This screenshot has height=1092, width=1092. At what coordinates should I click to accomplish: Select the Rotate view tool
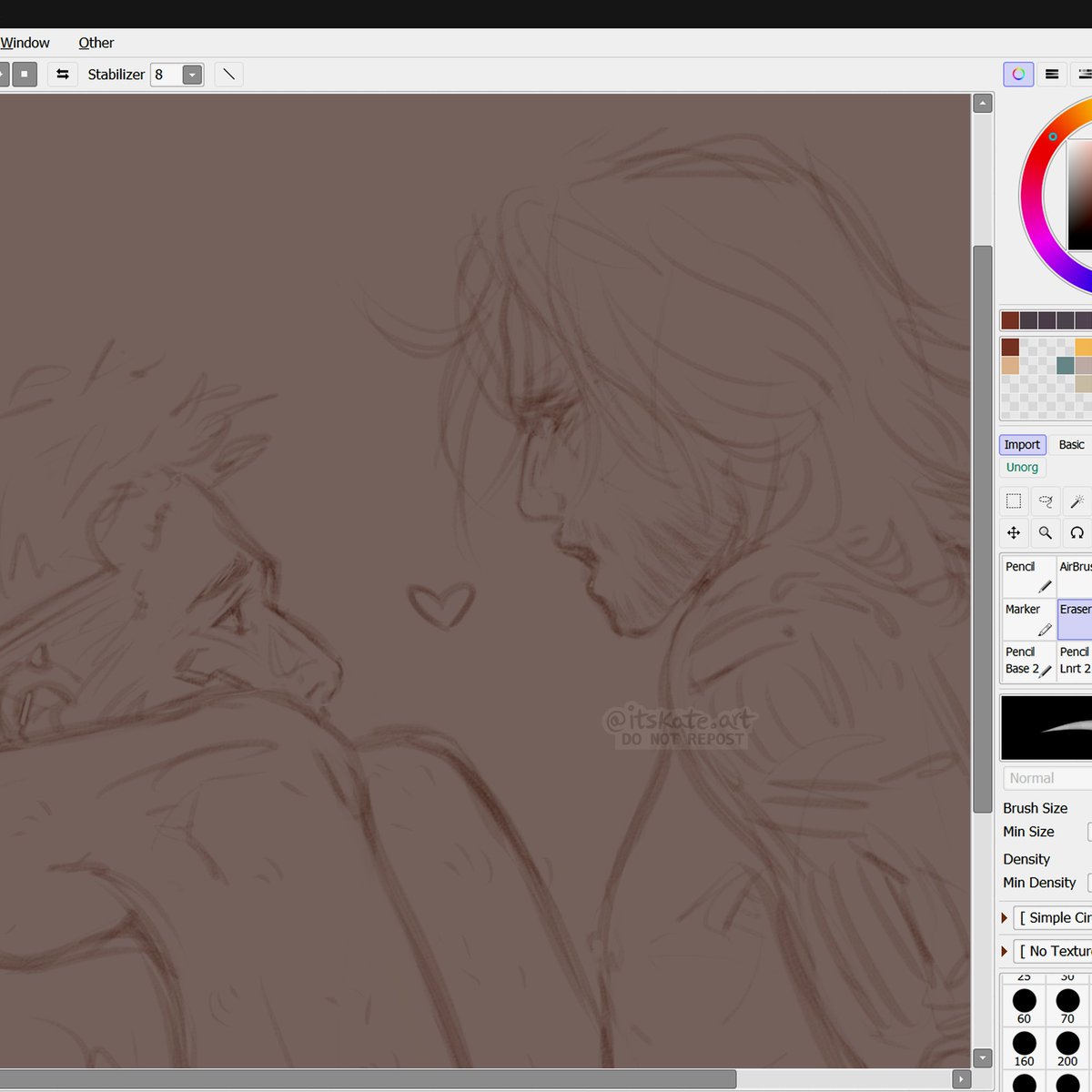tap(1077, 533)
